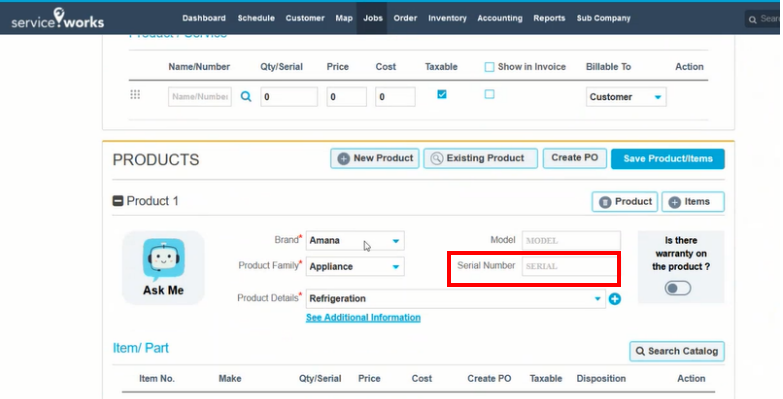Viewport: 783px width, 399px height.
Task: Click the blue search icon beside Name/Number
Action: [246, 96]
